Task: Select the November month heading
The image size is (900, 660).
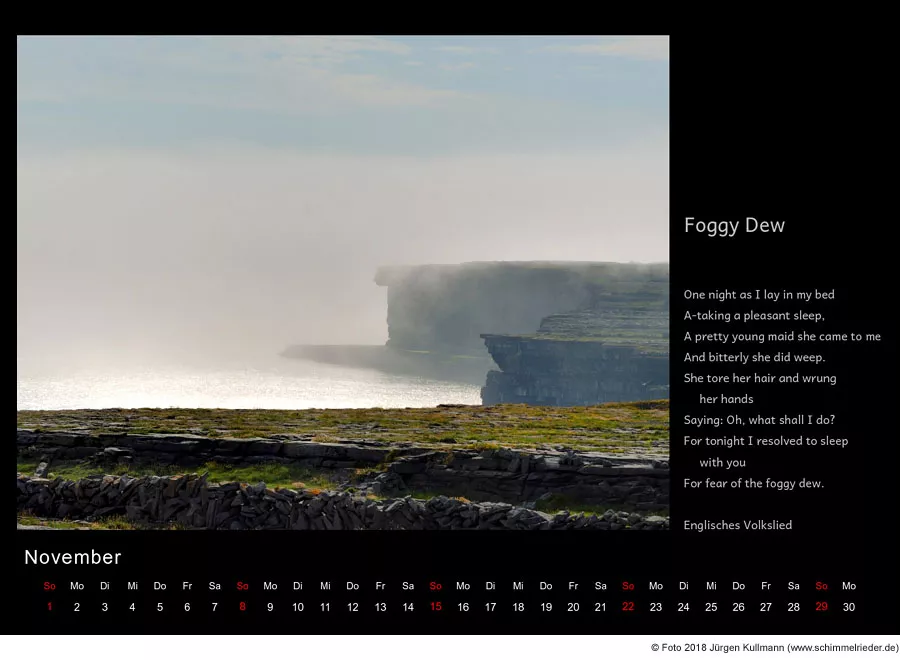Action: [x=73, y=557]
